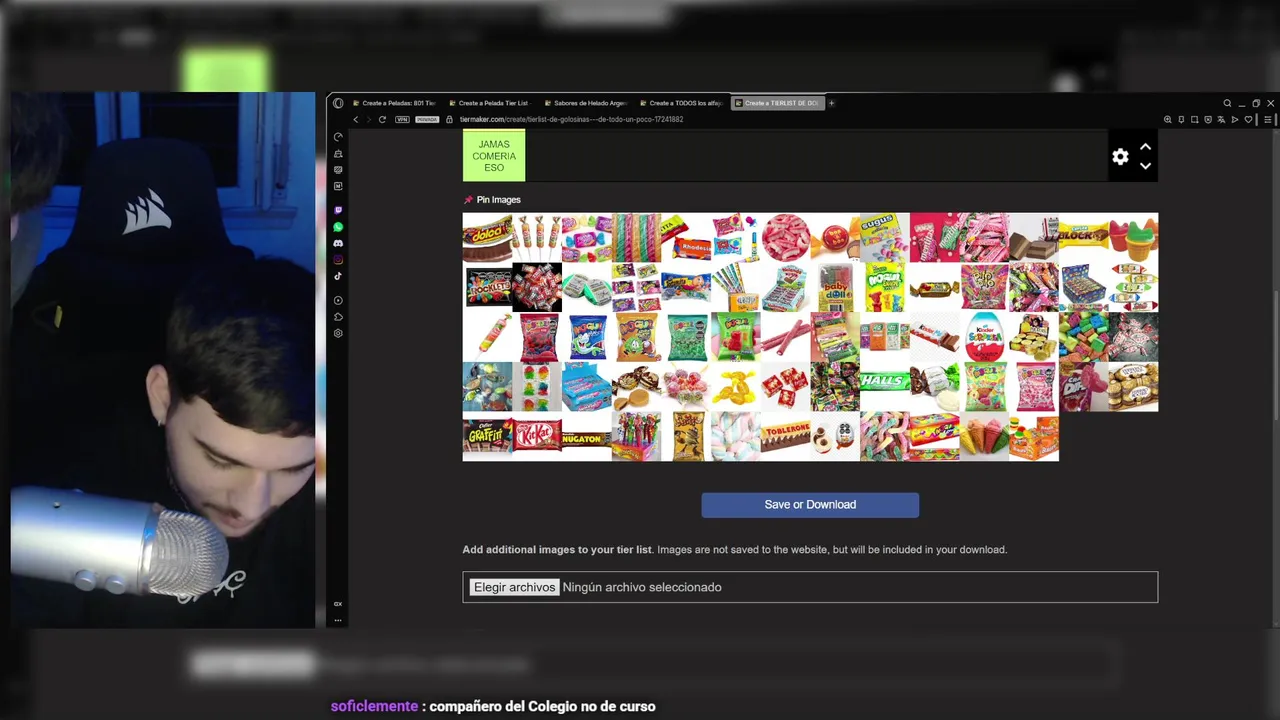Select the sour gummy worms thumbnail
1280x720 pixels.
885,437
